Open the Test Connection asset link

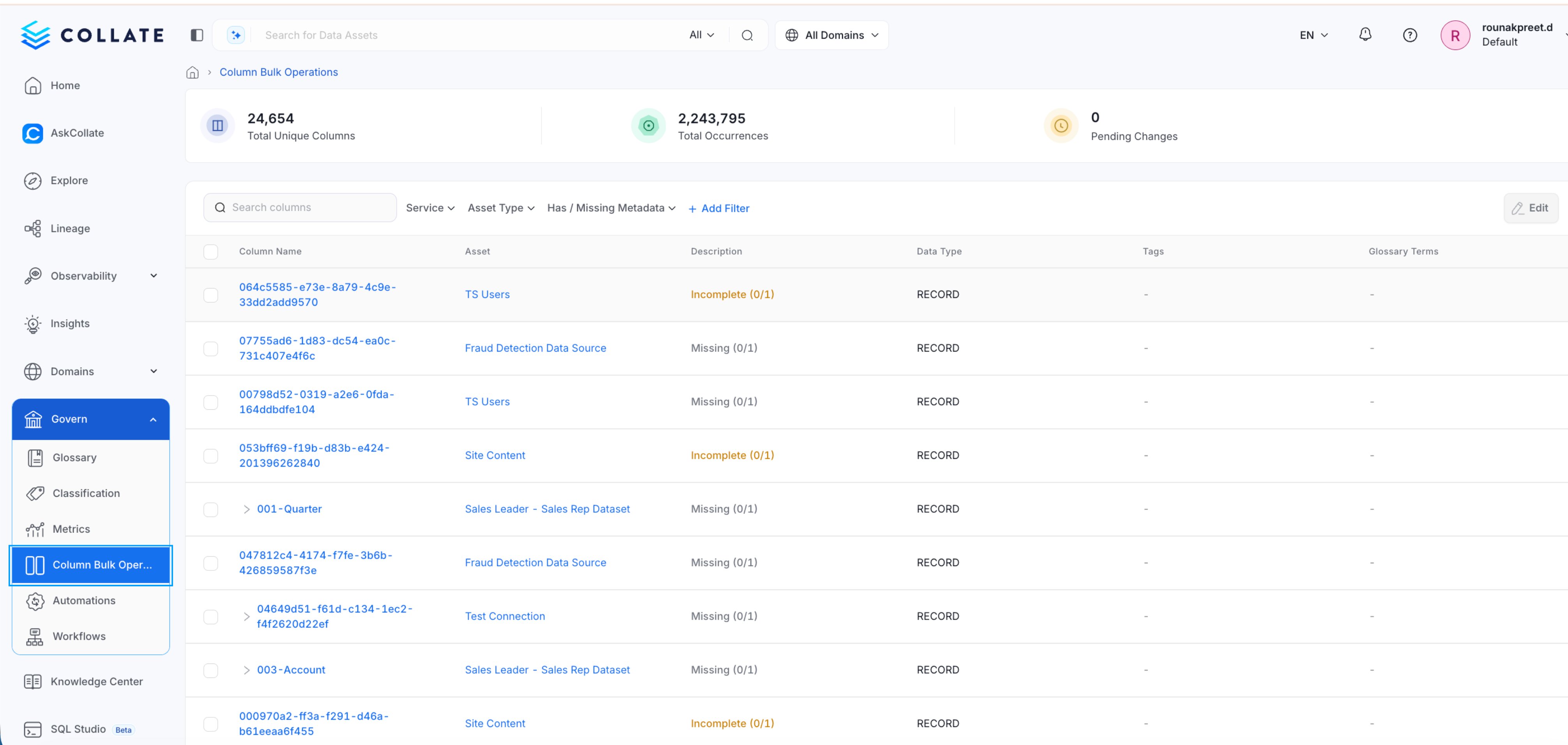pos(505,616)
